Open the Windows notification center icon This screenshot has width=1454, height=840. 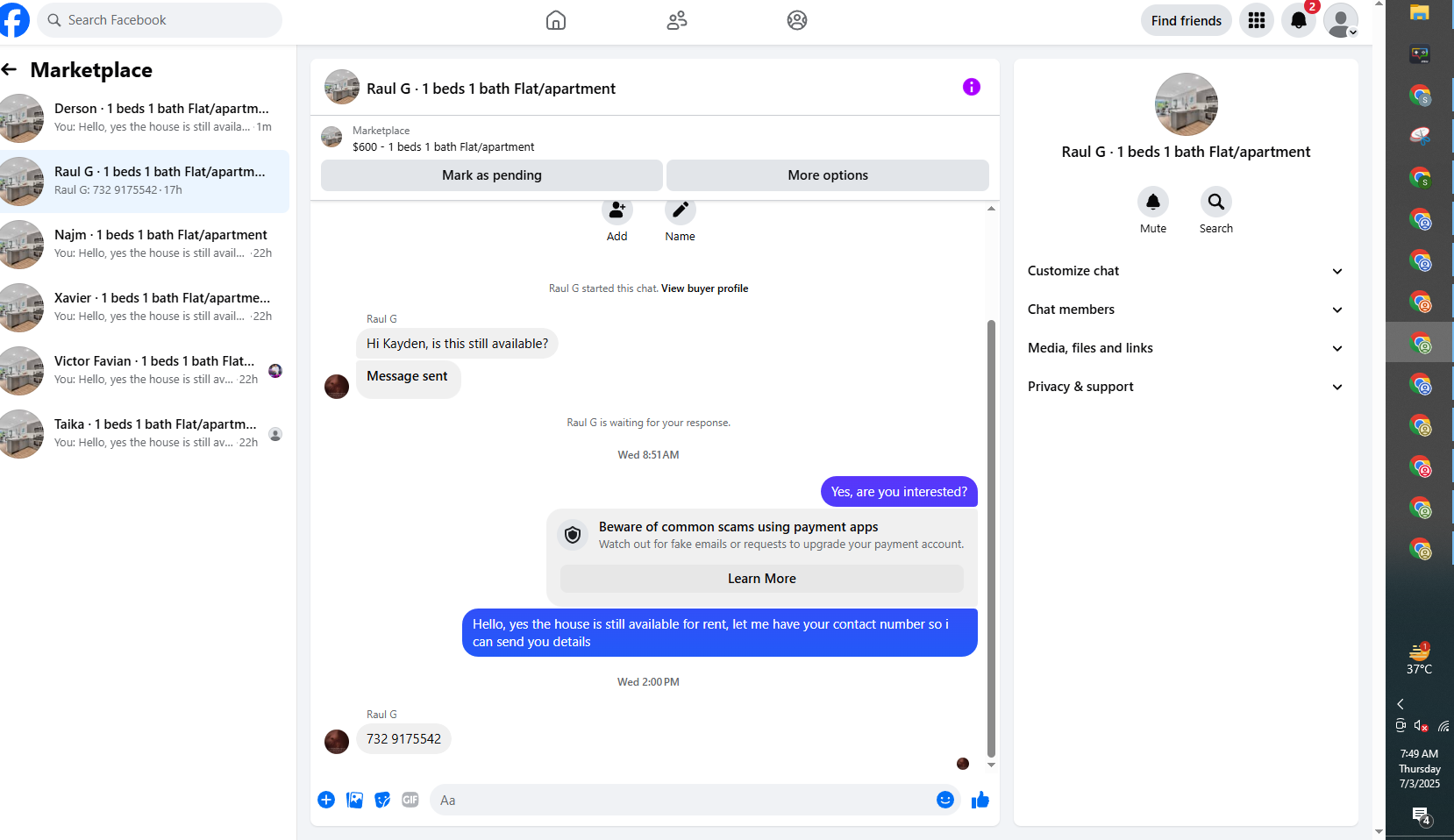click(x=1422, y=816)
